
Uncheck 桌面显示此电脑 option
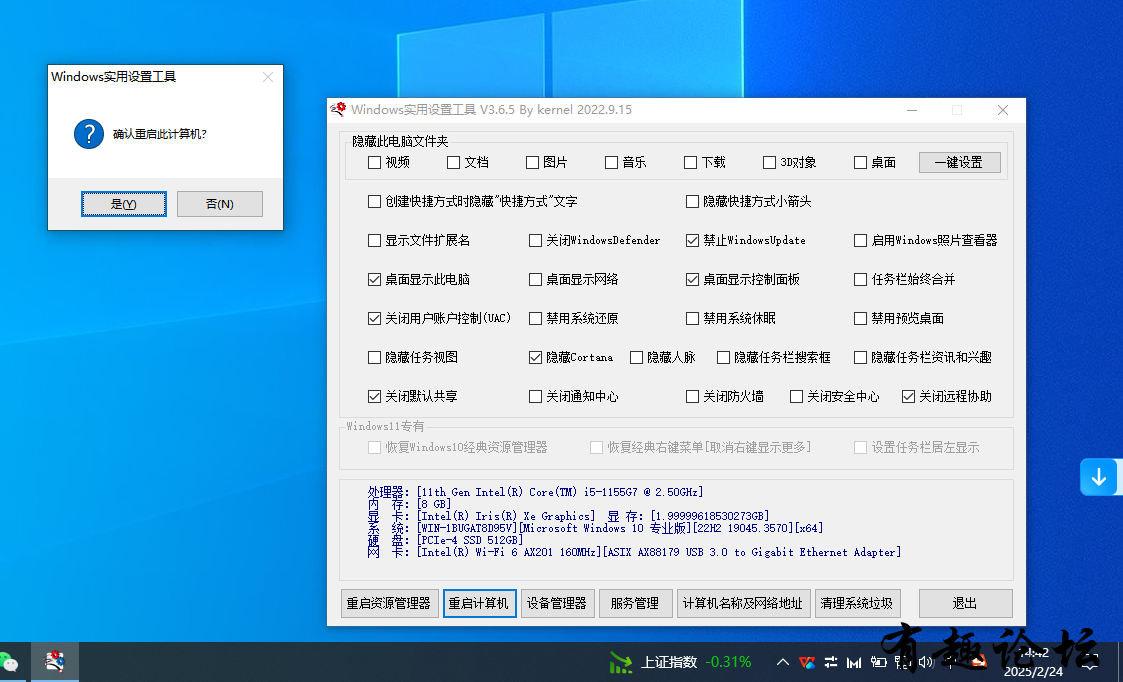click(x=374, y=279)
